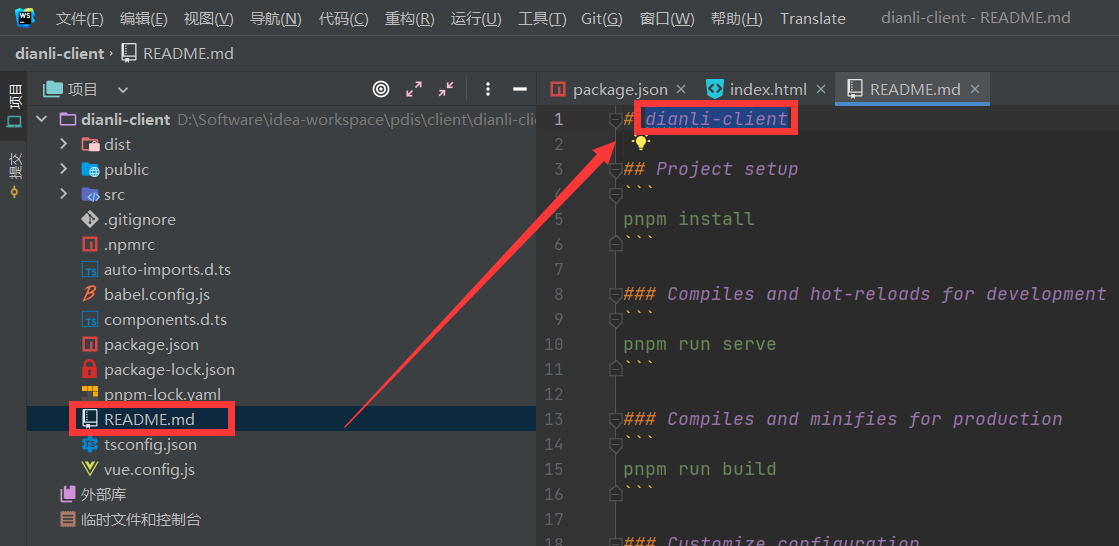Select package.json in project tree
1119x546 pixels.
[x=151, y=345]
